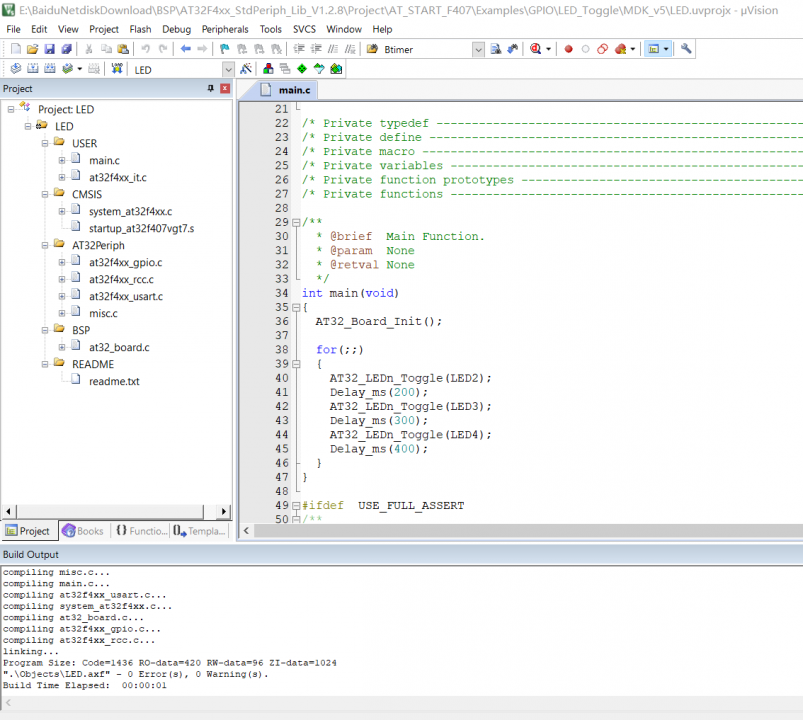Download to flash with the LOAD icon
Viewport: 803px width, 720px height.
pyautogui.click(x=117, y=69)
